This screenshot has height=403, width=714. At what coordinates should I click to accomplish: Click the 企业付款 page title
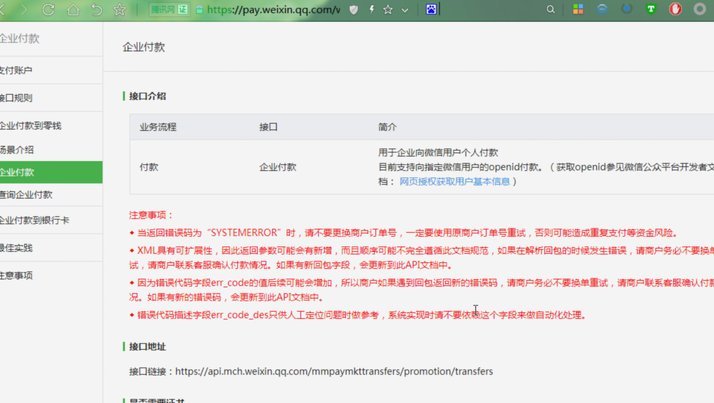click(143, 47)
